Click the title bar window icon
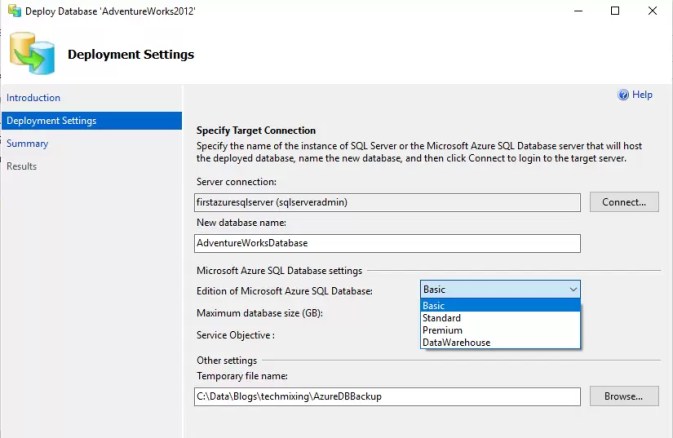The width and height of the screenshot is (673, 438). (10, 11)
